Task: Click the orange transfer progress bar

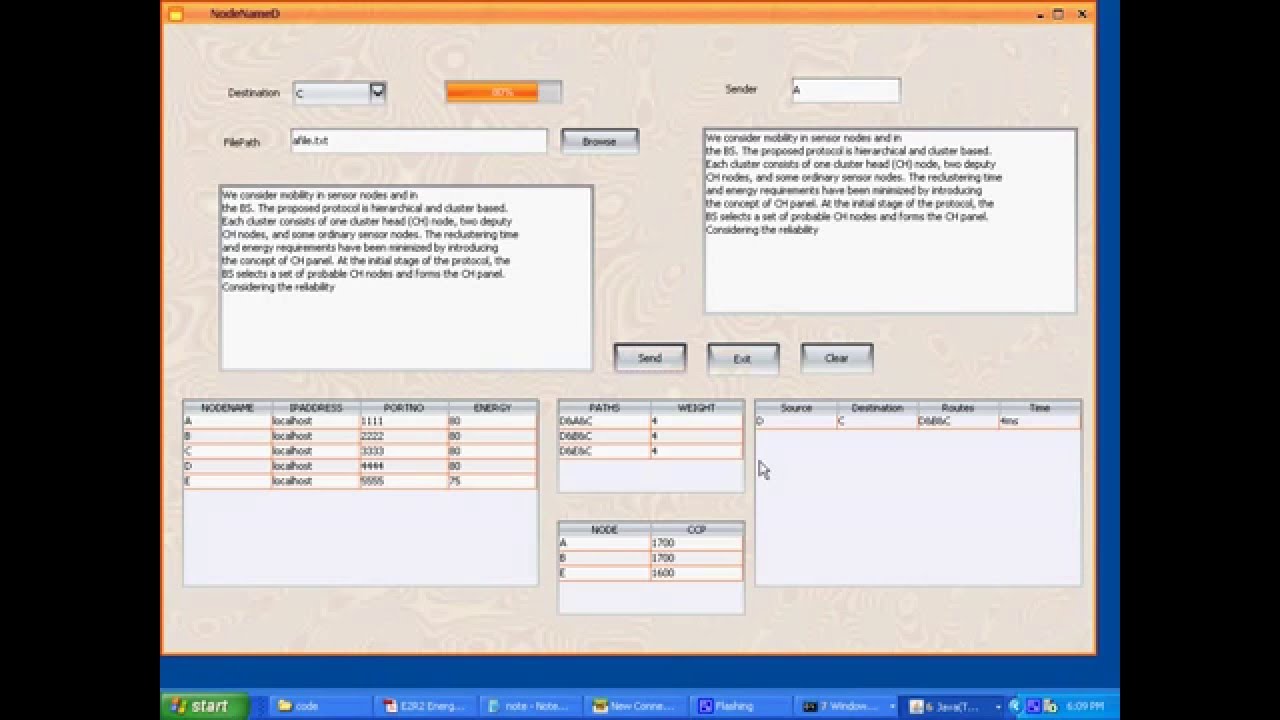Action: click(x=503, y=92)
